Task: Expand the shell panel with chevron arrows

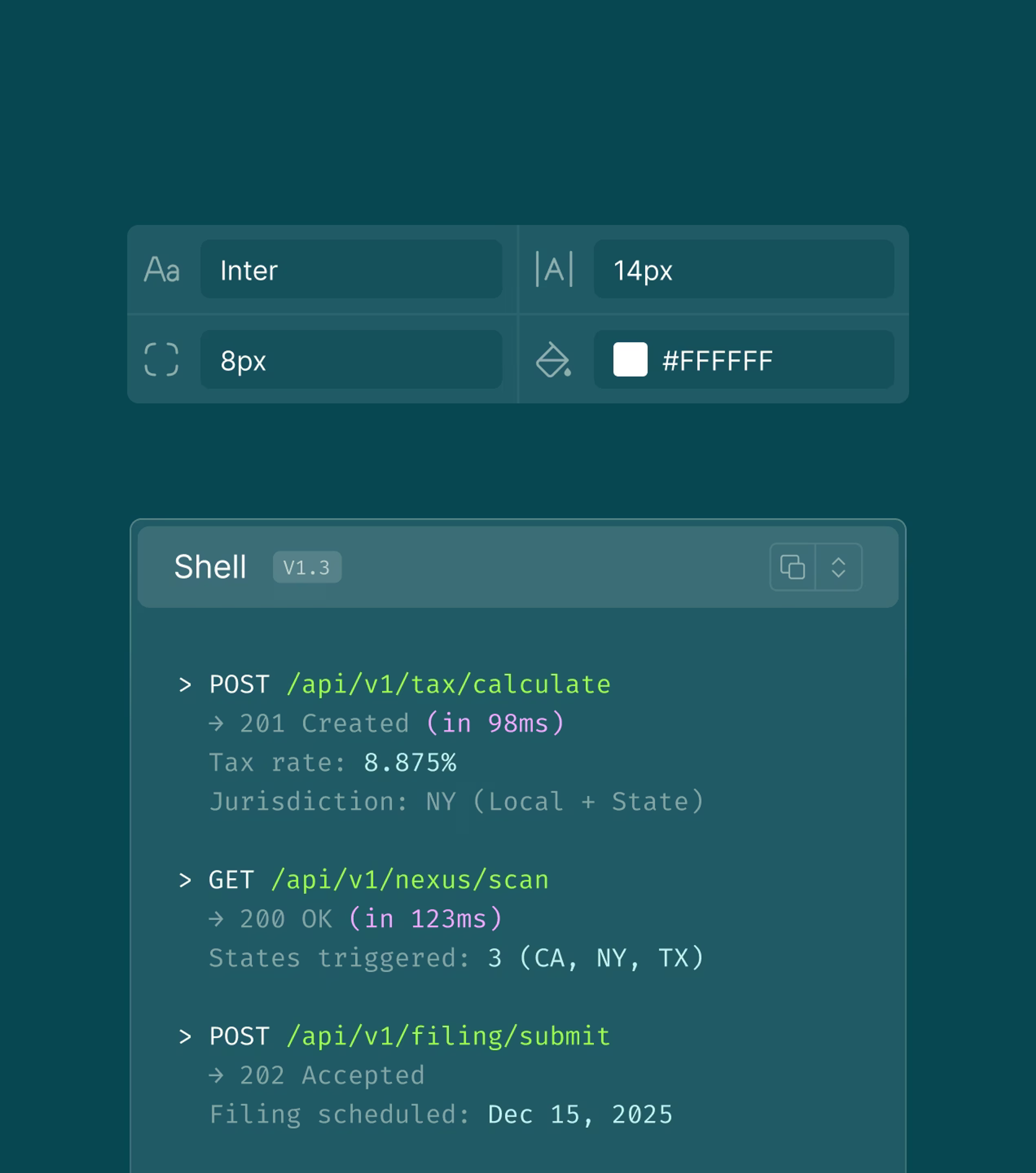Action: coord(839,567)
